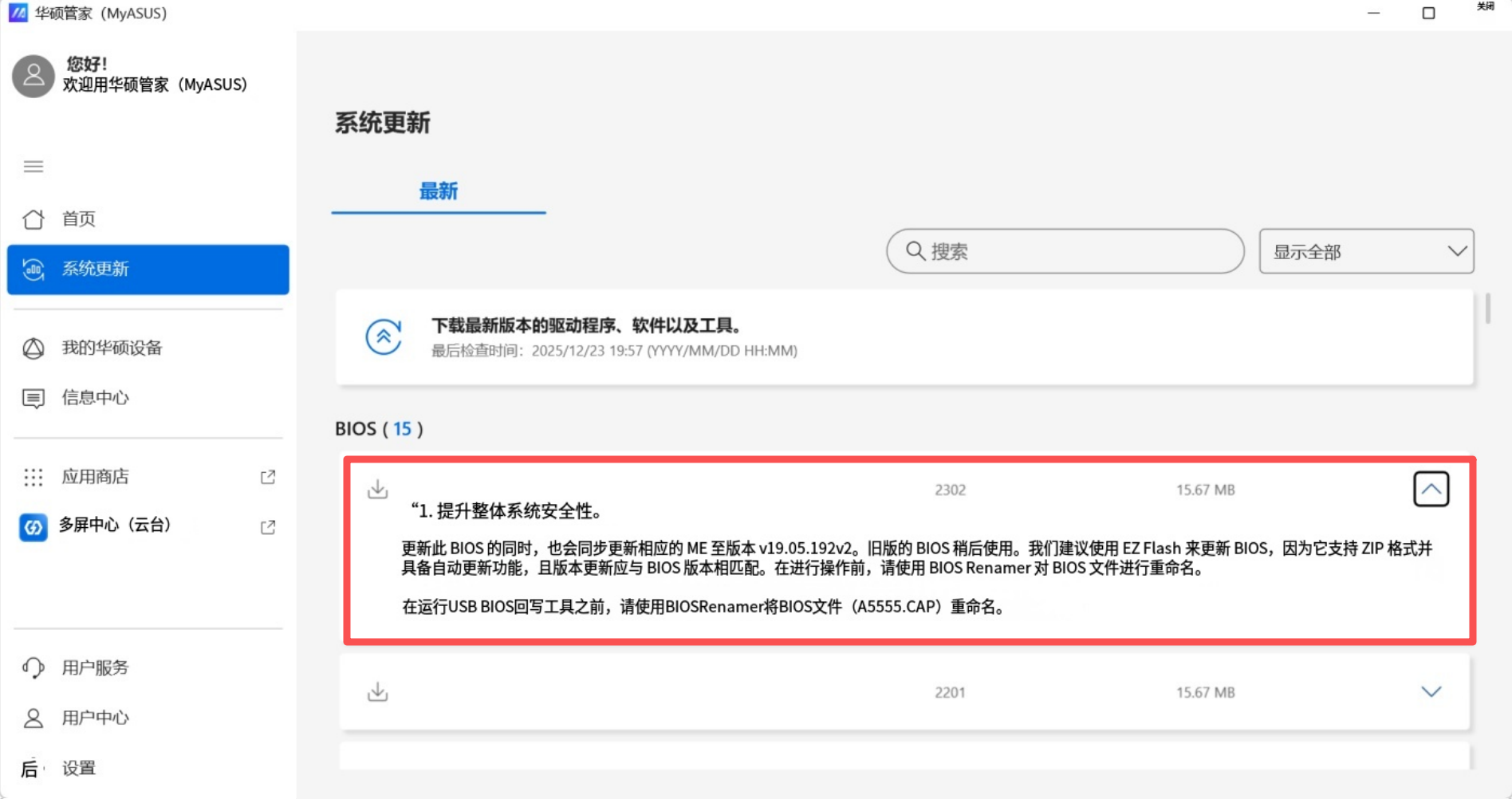Click version number 2201 text
The image size is (1512, 799).
pos(950,692)
